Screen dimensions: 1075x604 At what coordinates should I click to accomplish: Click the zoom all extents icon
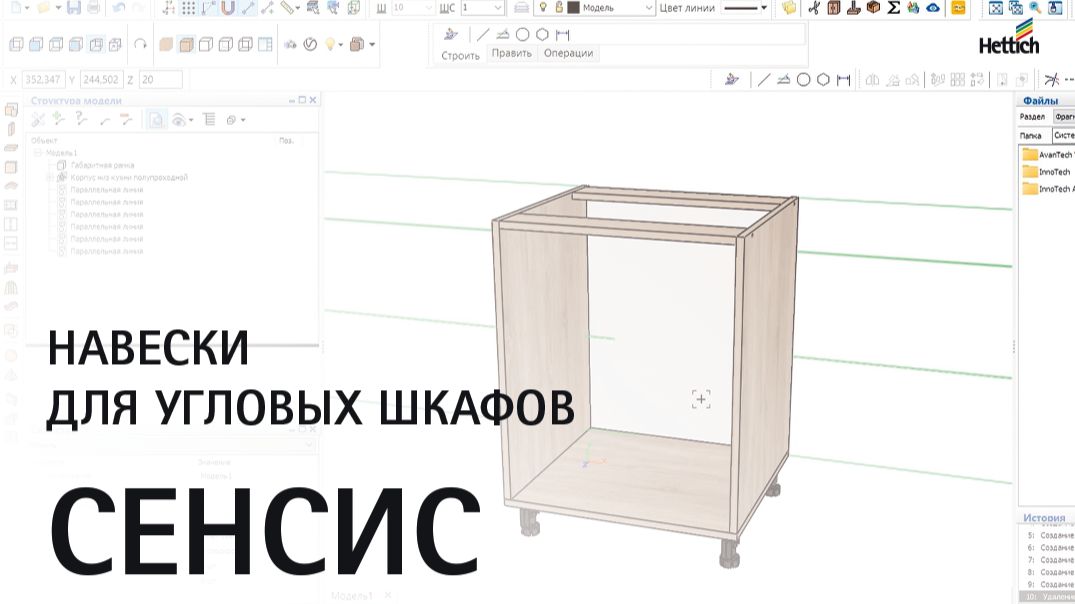coord(995,8)
